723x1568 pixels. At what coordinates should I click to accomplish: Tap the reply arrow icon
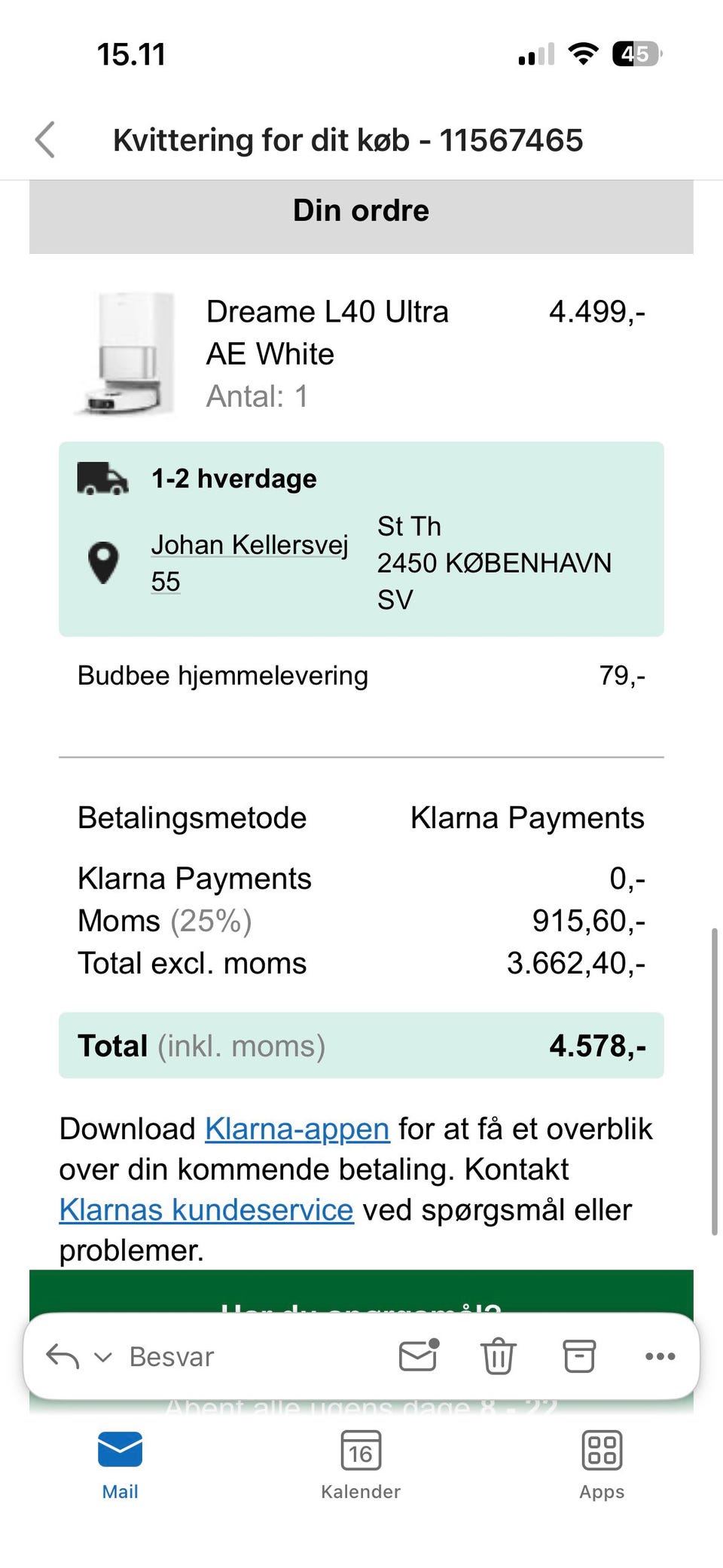click(63, 1356)
